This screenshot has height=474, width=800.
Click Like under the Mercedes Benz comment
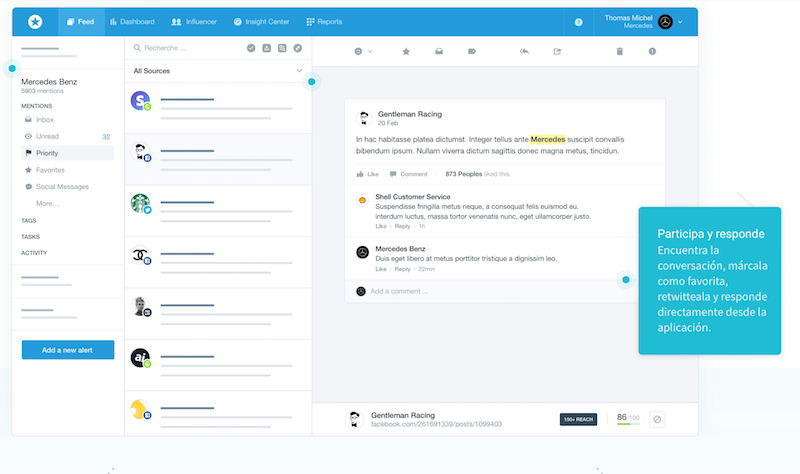tap(381, 269)
